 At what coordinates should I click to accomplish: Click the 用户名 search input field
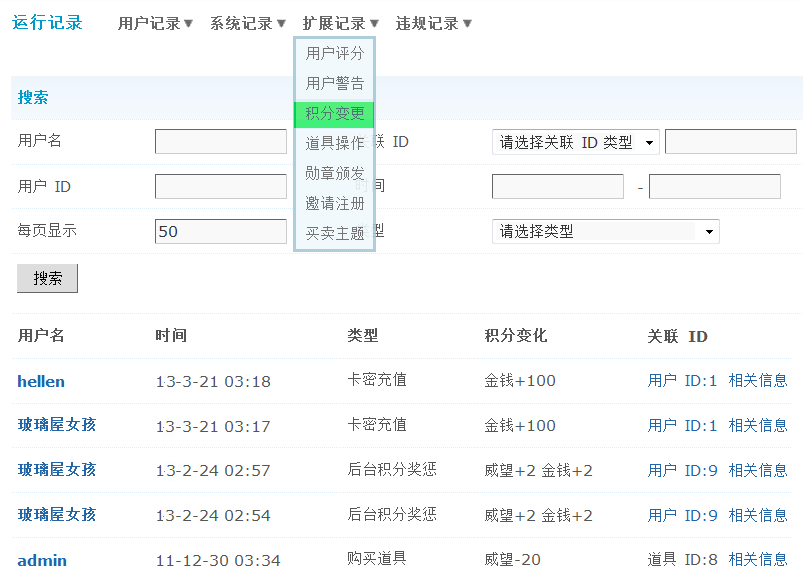tap(220, 141)
